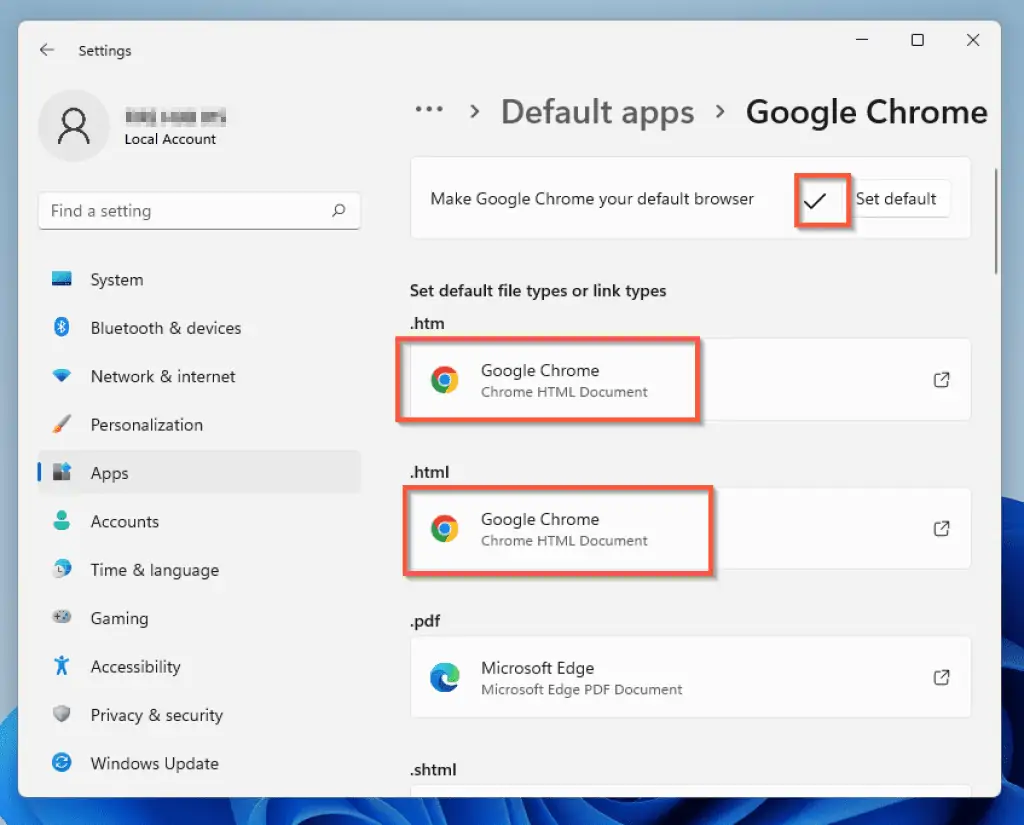Screen dimensions: 1024x825
Task: Click the Privacy shield icon
Action: tap(62, 714)
